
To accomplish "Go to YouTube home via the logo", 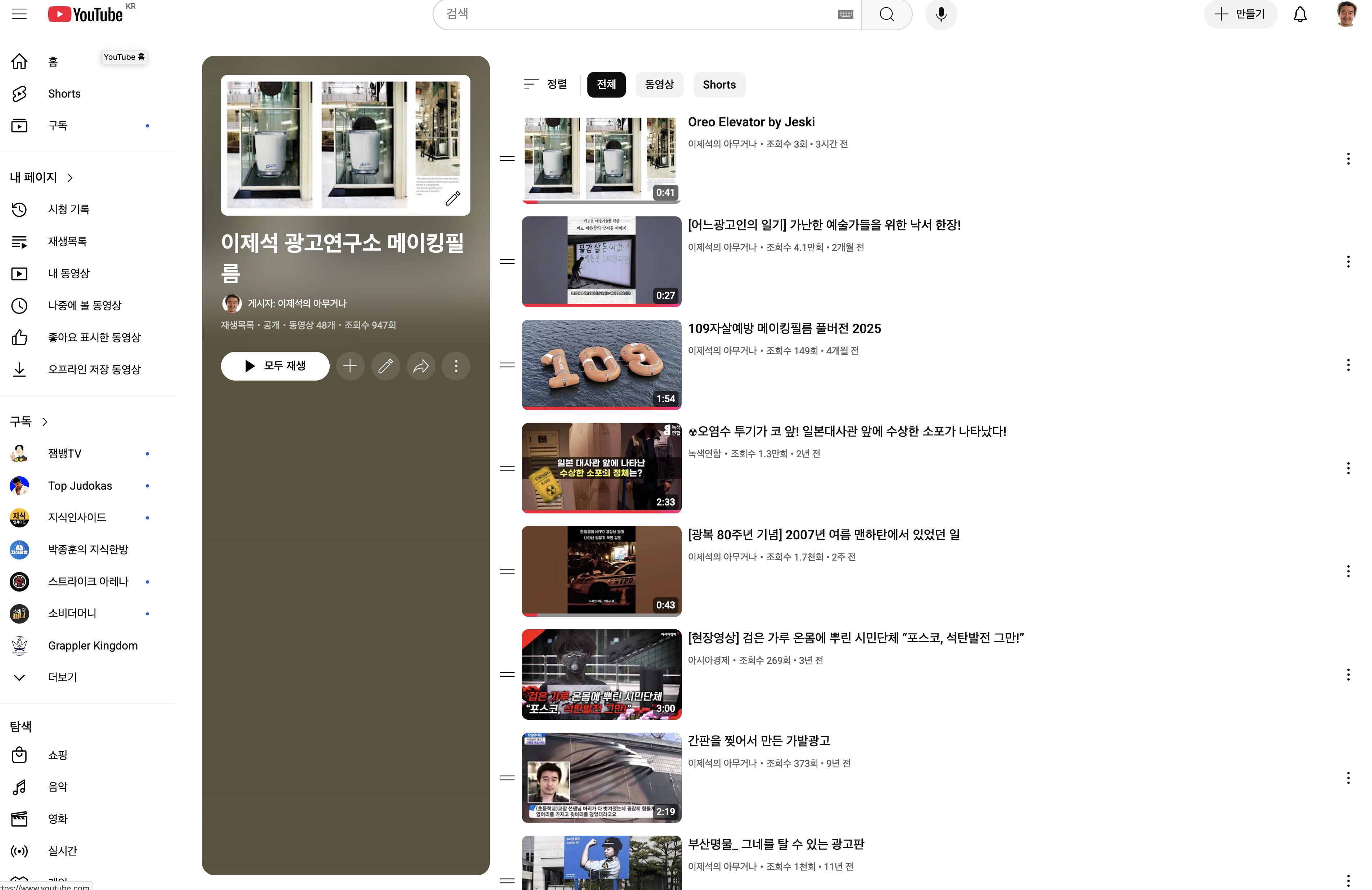I will 85,14.
